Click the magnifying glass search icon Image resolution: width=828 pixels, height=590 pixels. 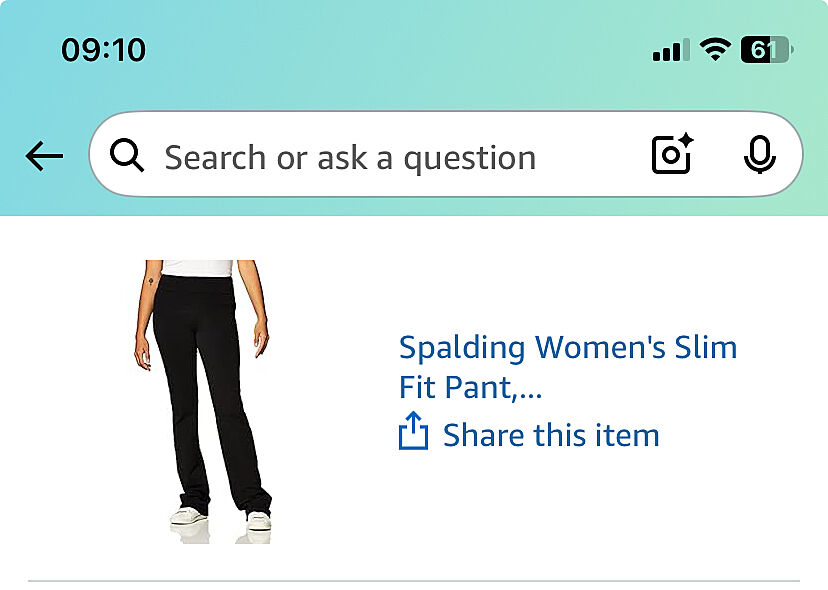point(127,156)
